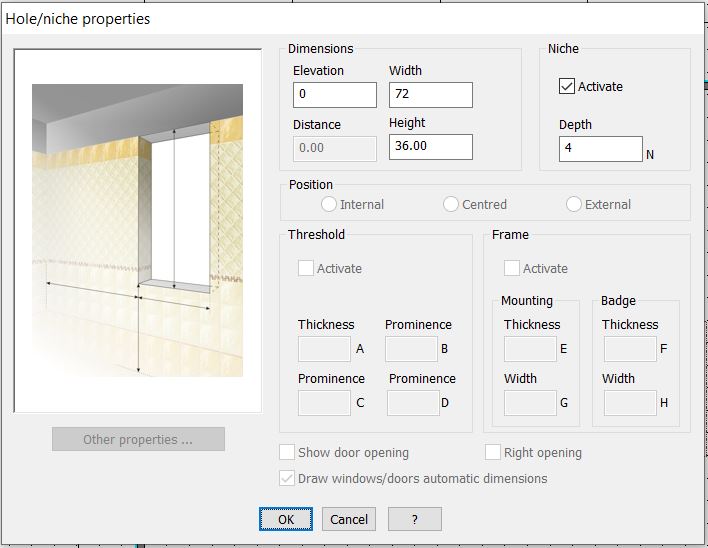Click the niche Depth field N
Viewport: 708px width, 548px height.
pos(601,149)
